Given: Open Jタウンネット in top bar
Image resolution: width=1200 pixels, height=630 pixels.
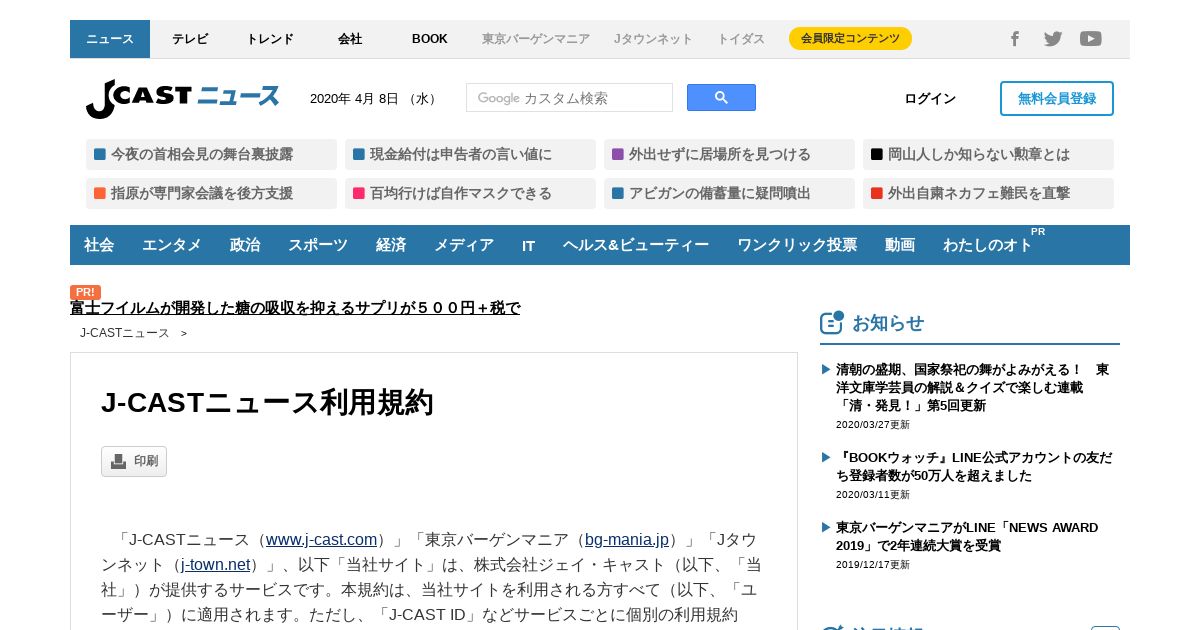Looking at the screenshot, I should (653, 39).
